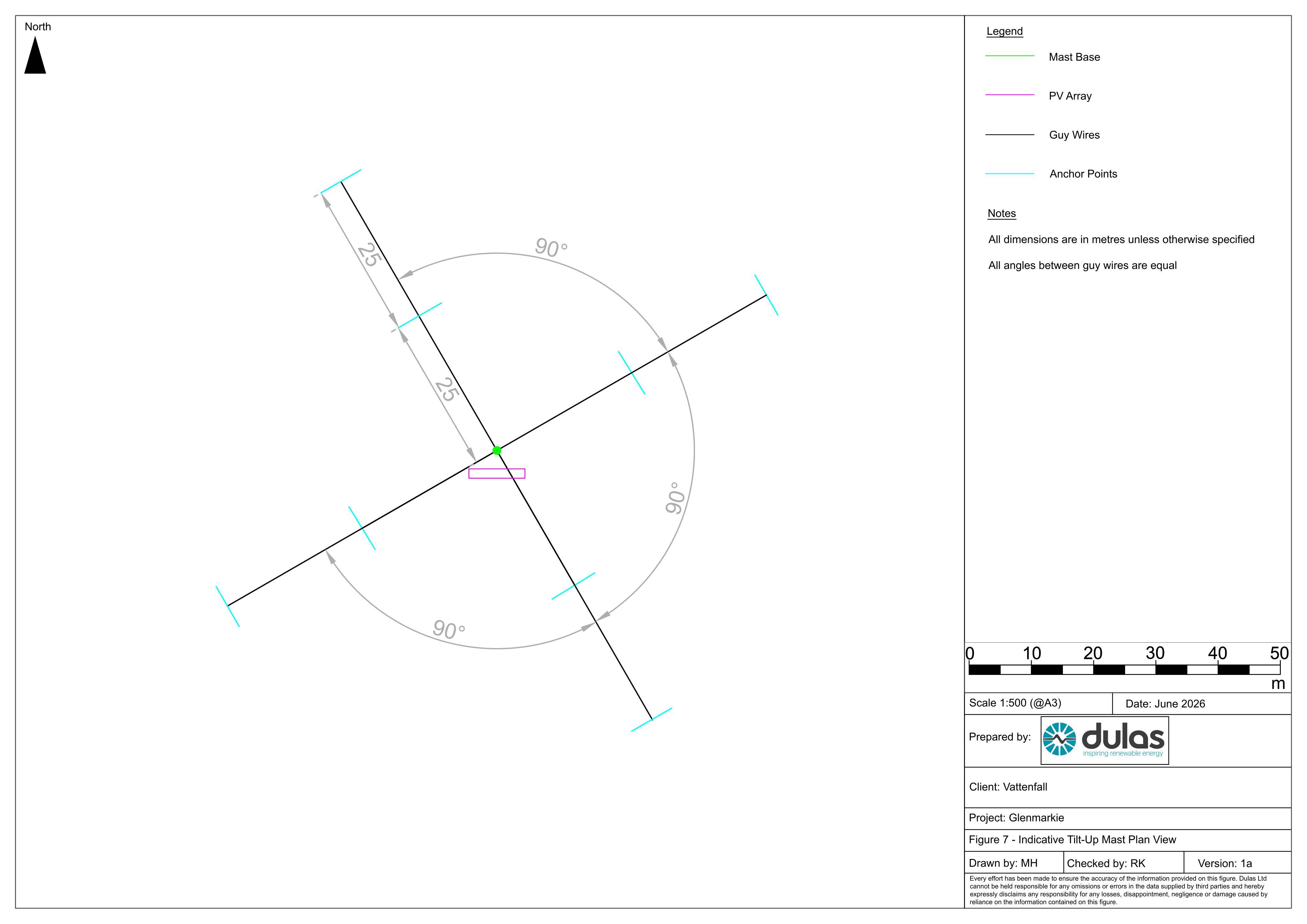Click the 'Legend' heading

tap(1005, 31)
